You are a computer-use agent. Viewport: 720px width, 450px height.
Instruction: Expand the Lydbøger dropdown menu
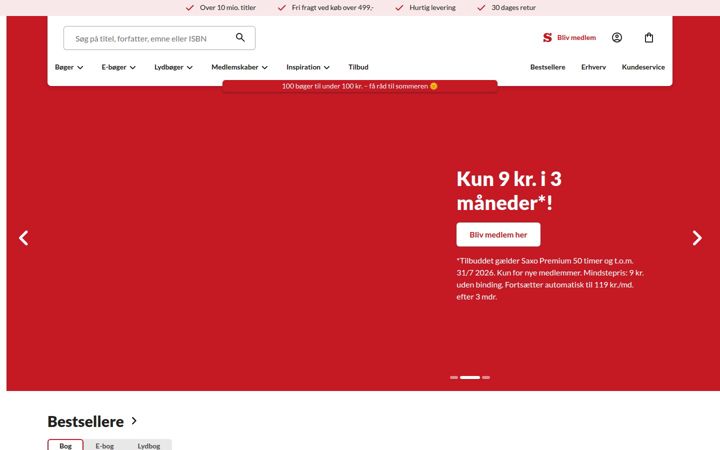(x=173, y=67)
